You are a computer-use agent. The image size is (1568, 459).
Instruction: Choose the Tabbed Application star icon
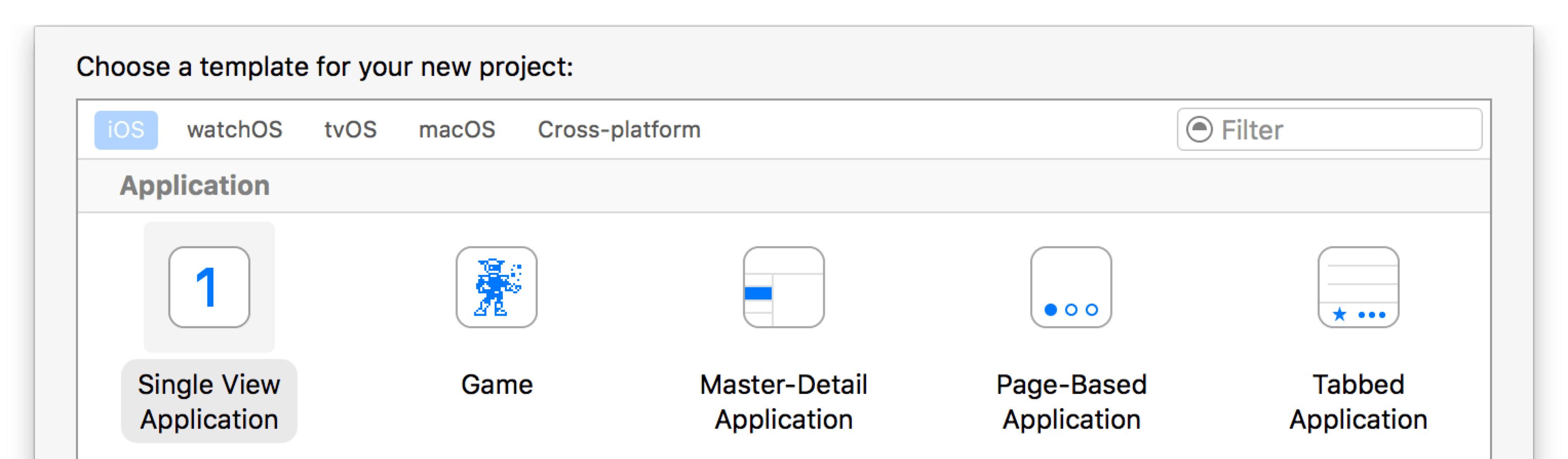(x=1358, y=287)
